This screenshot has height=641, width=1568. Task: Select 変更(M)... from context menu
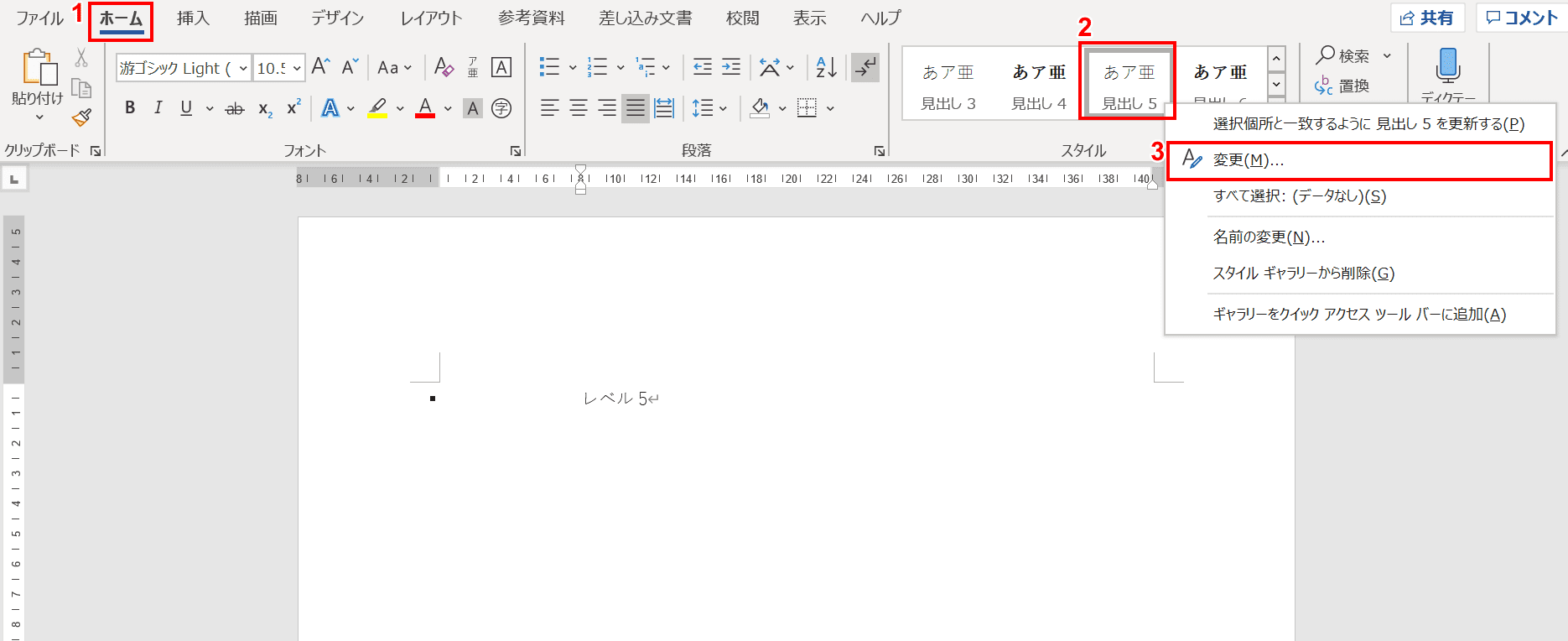tap(1359, 160)
